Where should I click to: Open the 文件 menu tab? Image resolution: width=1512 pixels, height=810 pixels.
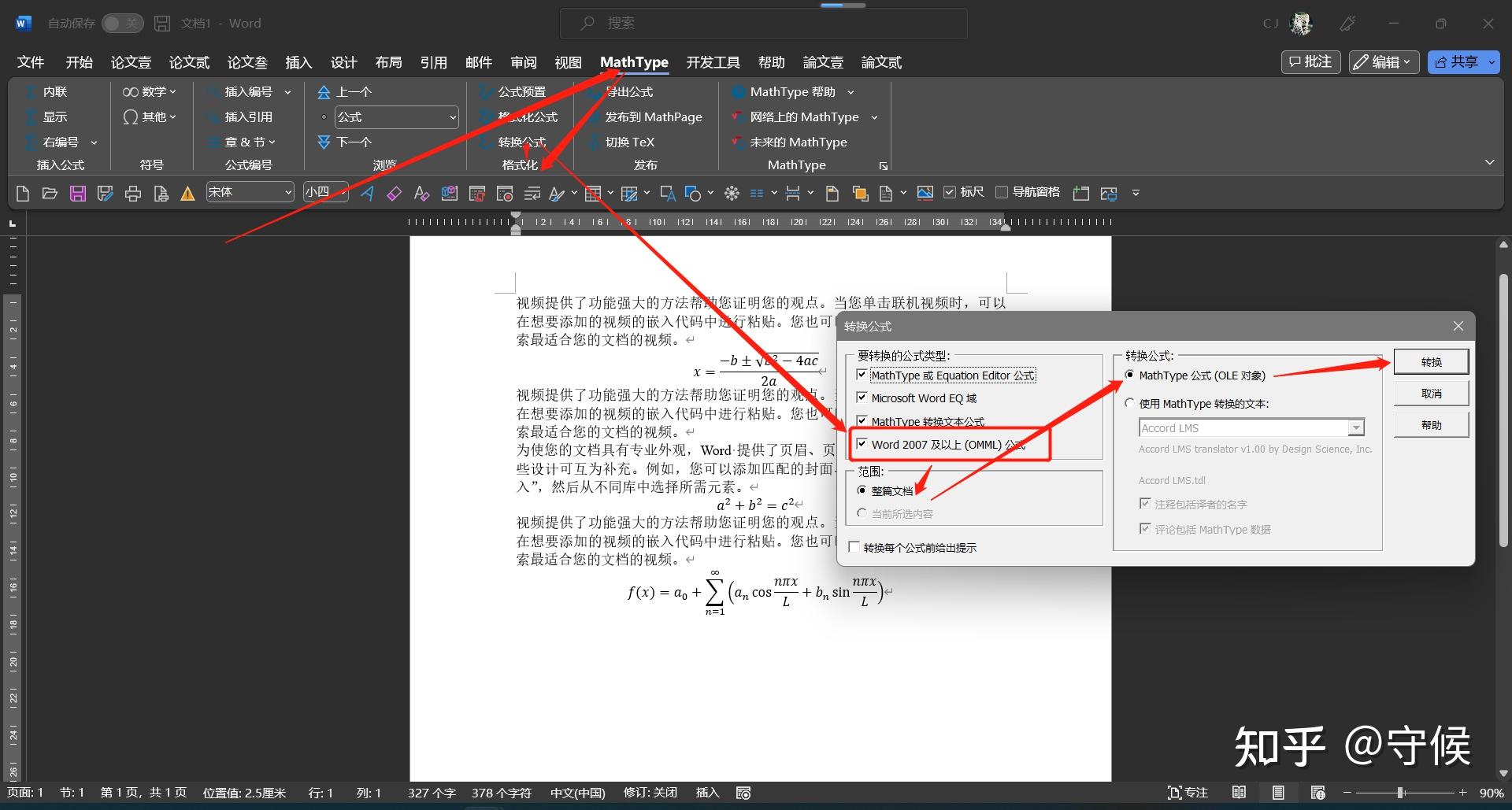click(31, 62)
